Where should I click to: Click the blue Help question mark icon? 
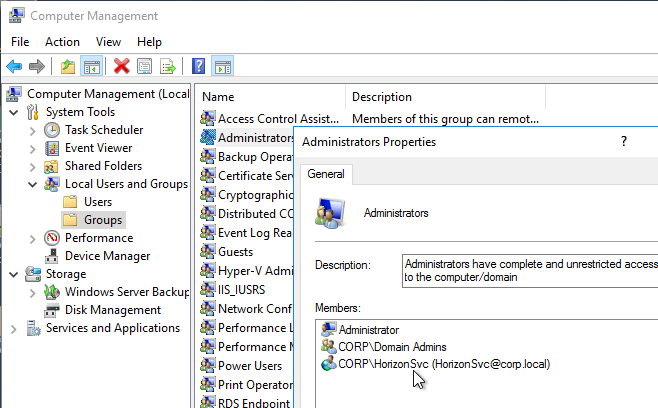(198, 66)
